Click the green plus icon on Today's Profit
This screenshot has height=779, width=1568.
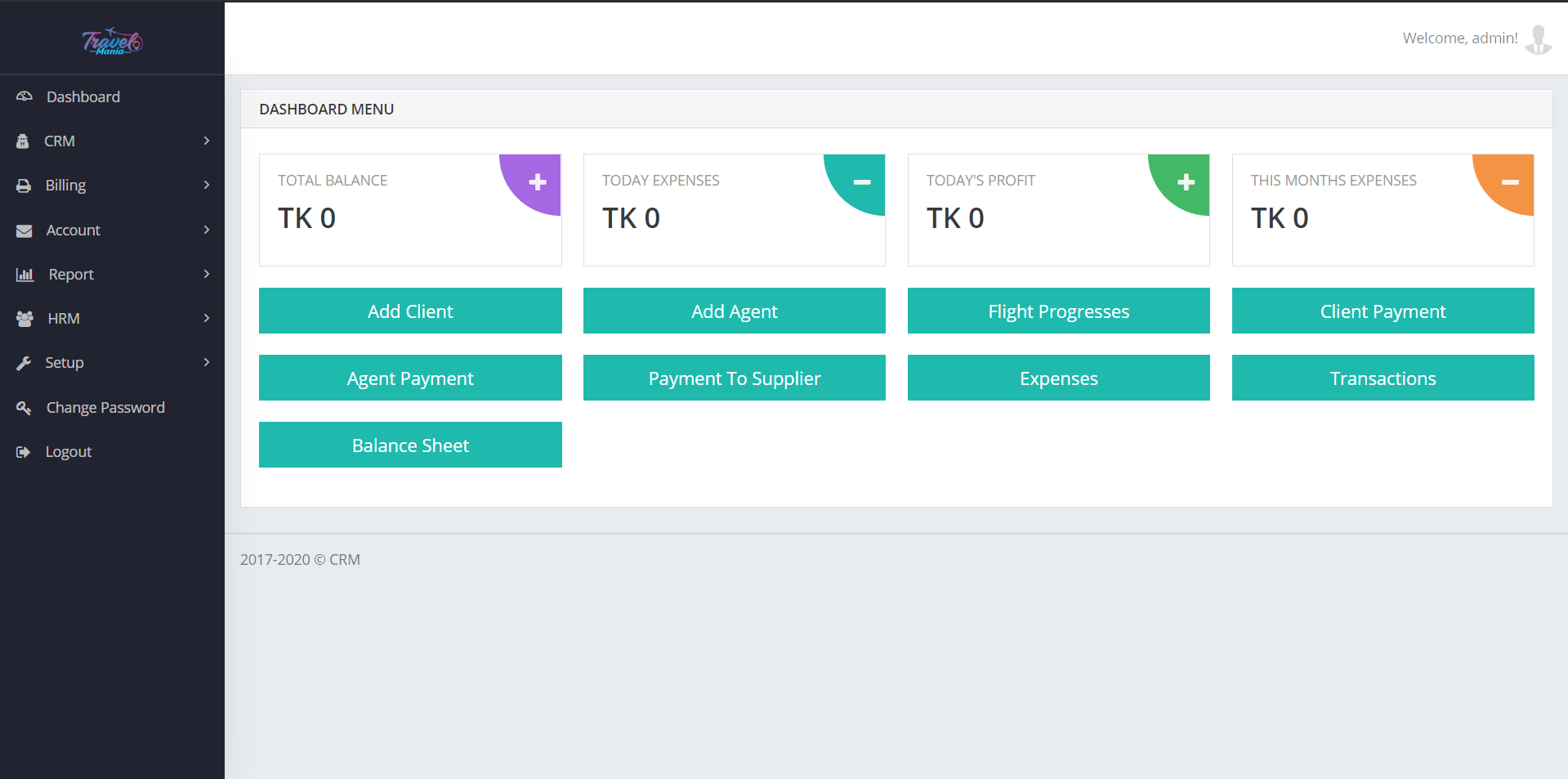[1186, 182]
